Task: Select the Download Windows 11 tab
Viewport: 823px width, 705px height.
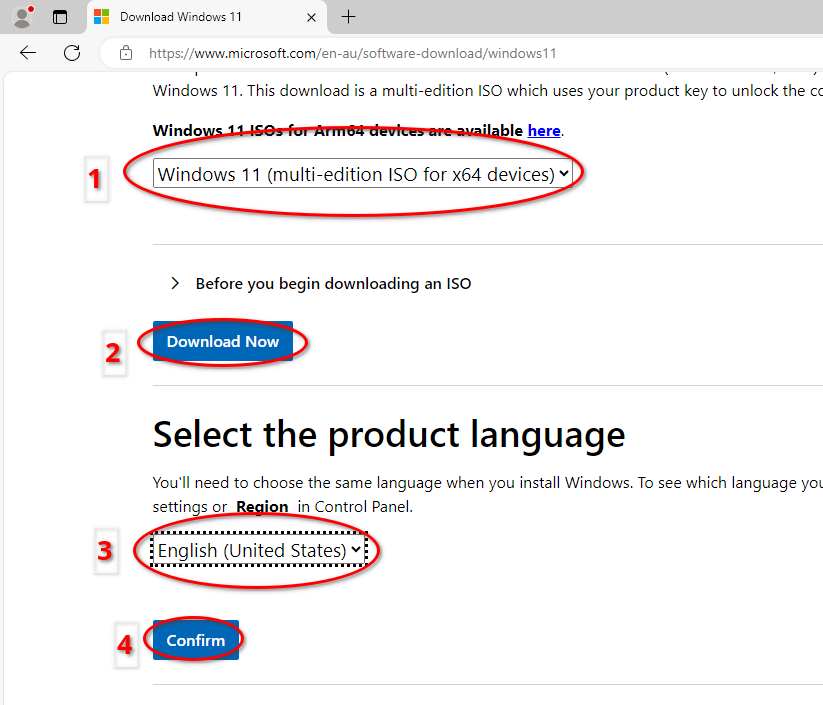Action: tap(207, 17)
